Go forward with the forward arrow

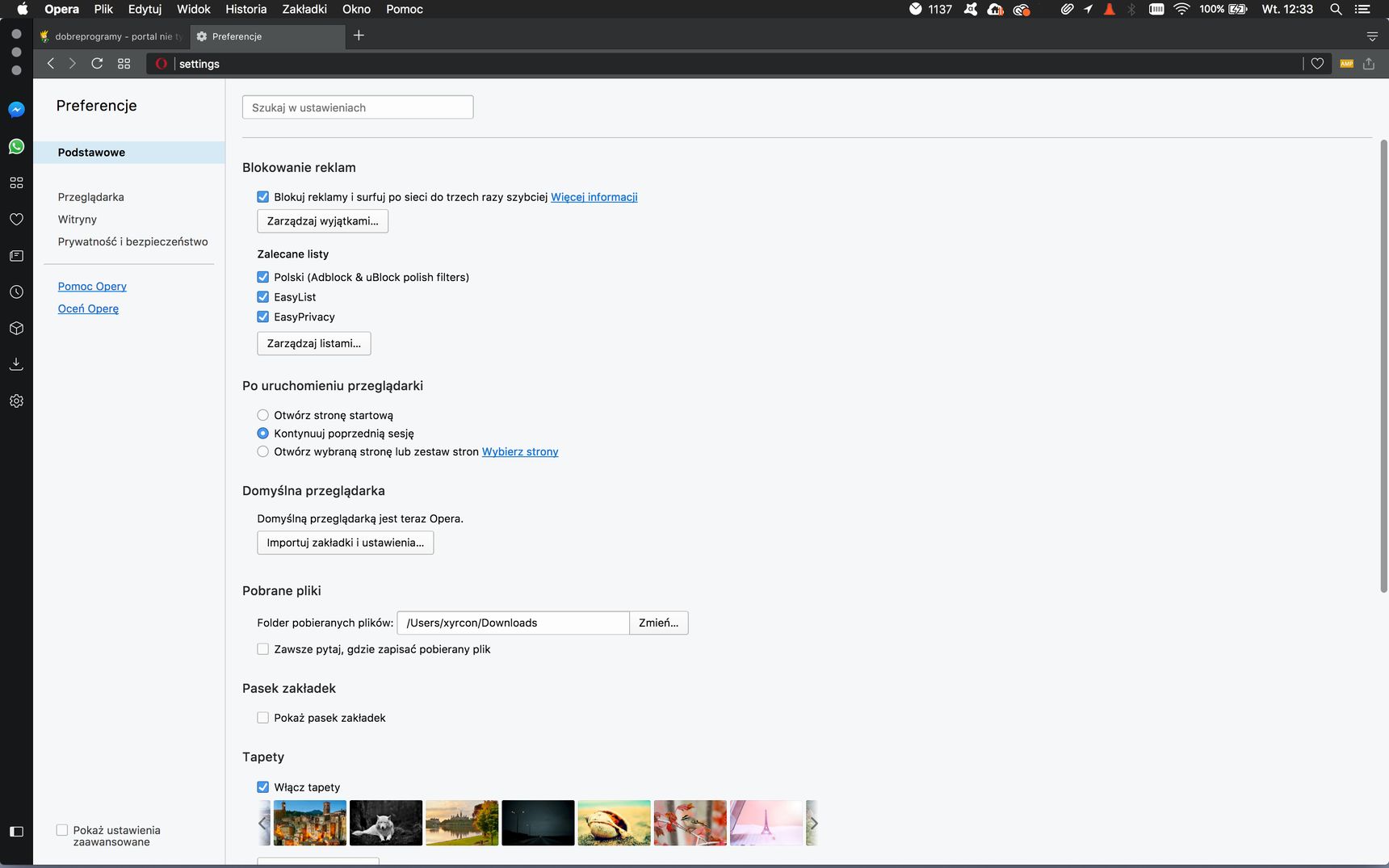[x=73, y=63]
